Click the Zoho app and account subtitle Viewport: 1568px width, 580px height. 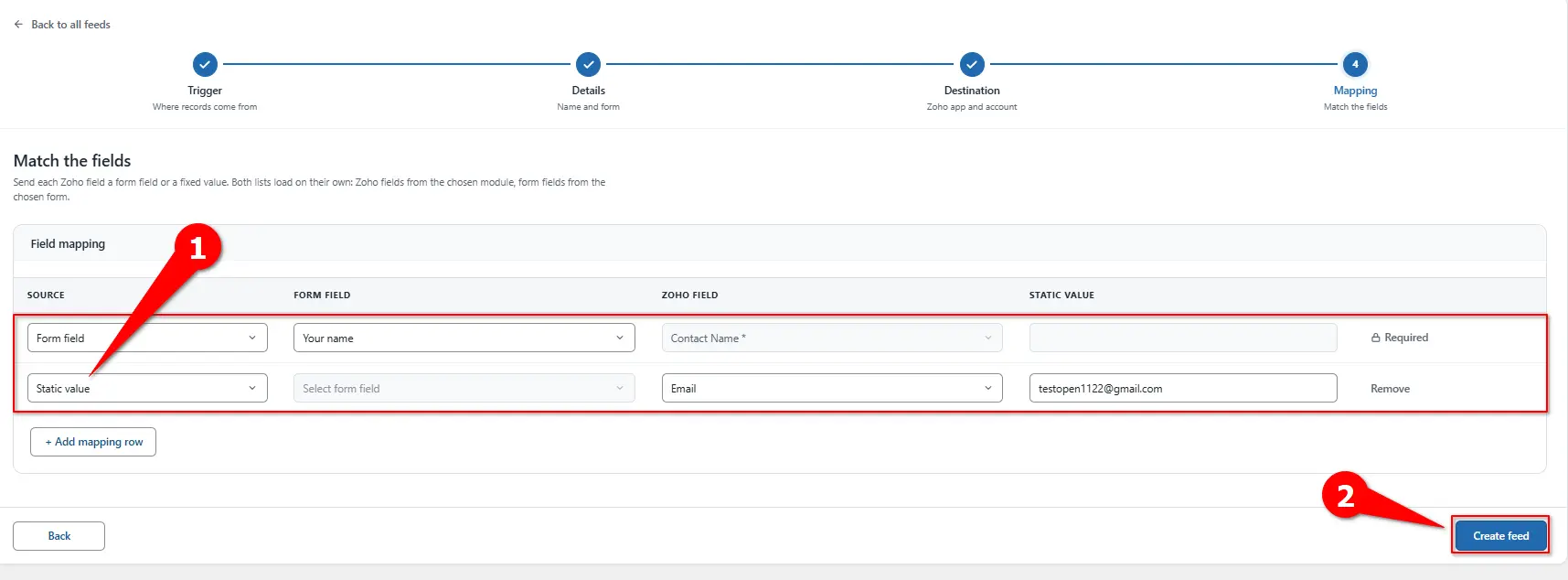click(972, 107)
